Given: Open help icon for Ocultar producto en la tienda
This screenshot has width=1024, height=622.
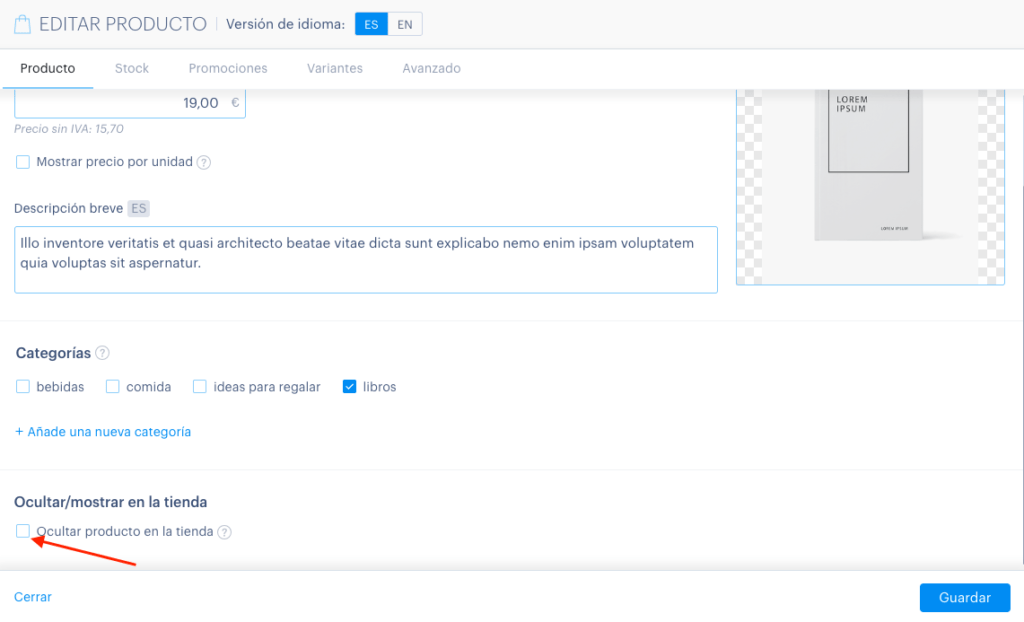Looking at the screenshot, I should (x=224, y=532).
